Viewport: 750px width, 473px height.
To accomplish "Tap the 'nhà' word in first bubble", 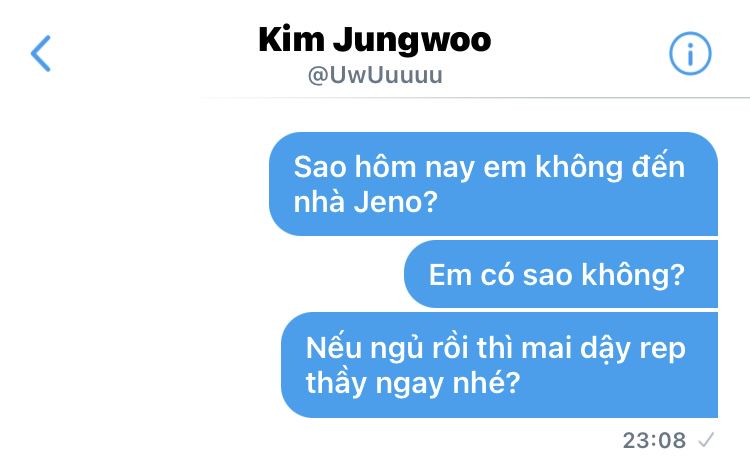I will pyautogui.click(x=319, y=201).
